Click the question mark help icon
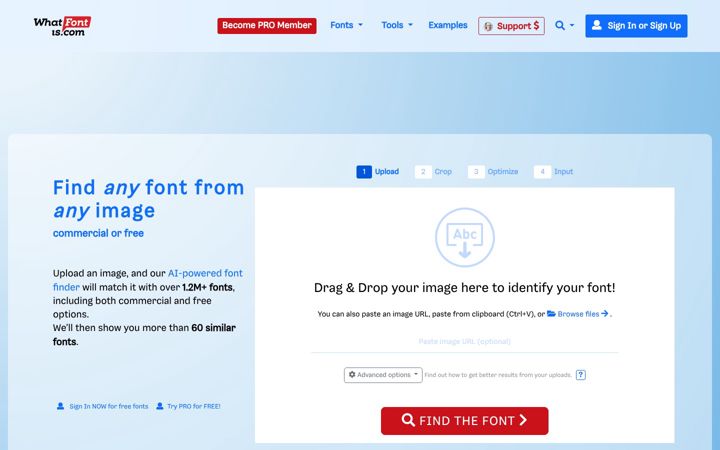Screen dimensions: 720x450 coord(580,375)
